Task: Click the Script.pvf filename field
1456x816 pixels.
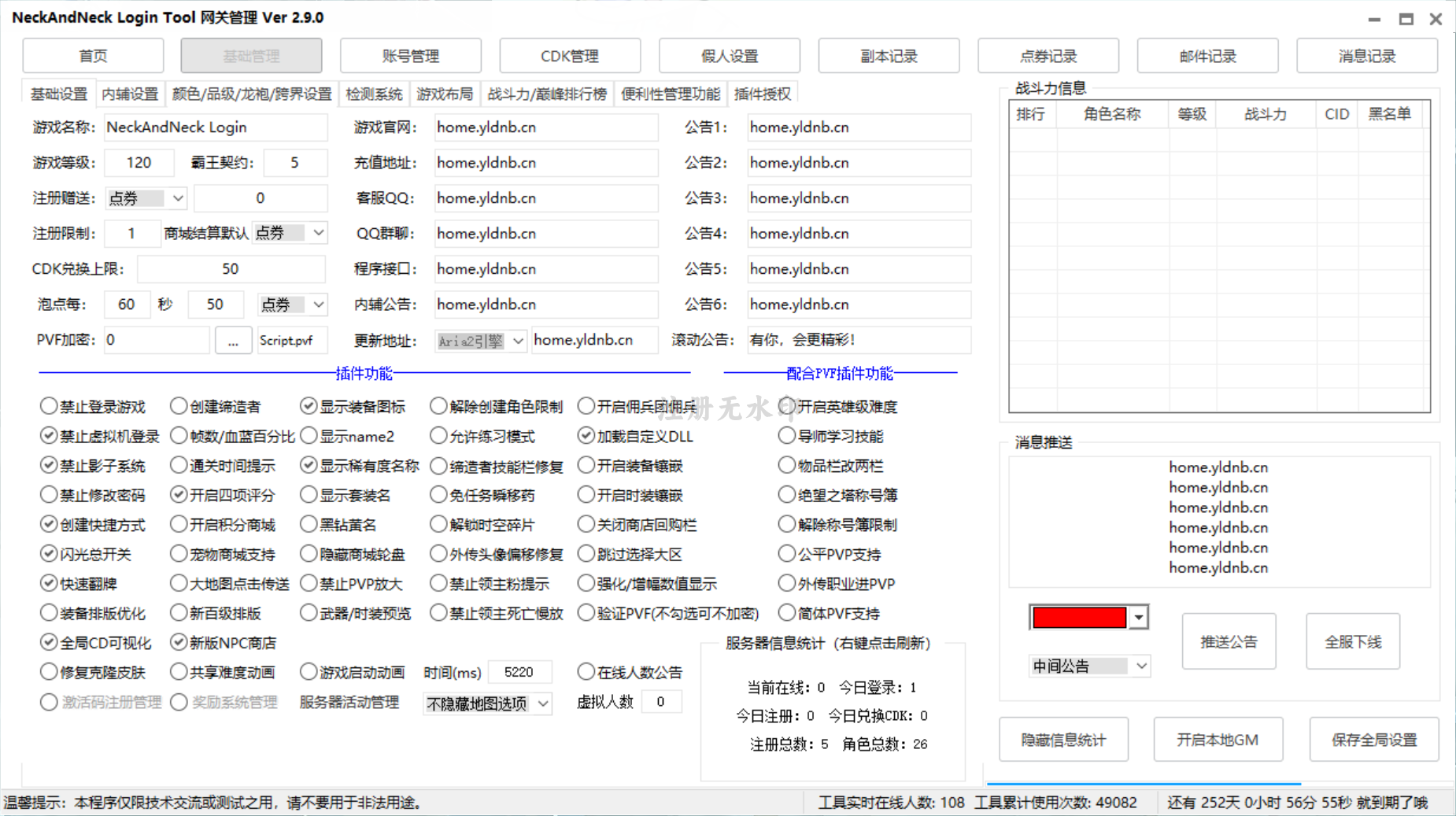Action: (x=292, y=341)
